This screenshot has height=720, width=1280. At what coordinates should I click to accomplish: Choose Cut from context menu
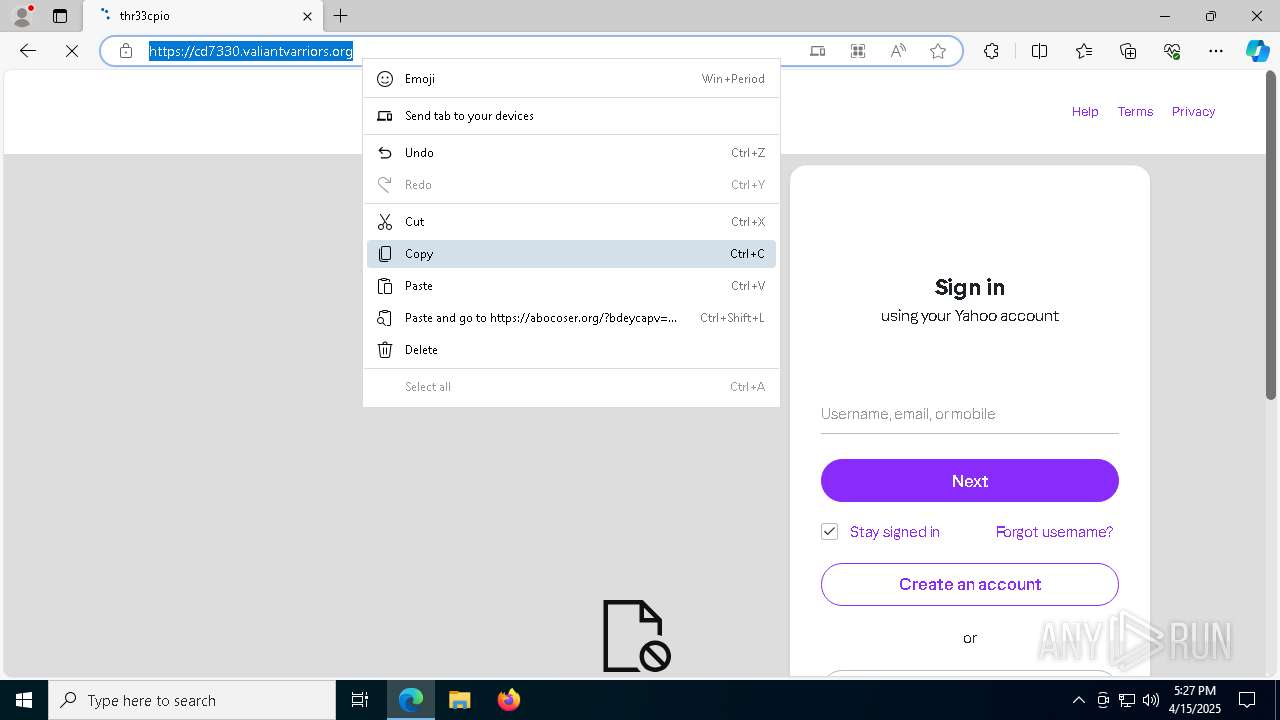(x=571, y=222)
